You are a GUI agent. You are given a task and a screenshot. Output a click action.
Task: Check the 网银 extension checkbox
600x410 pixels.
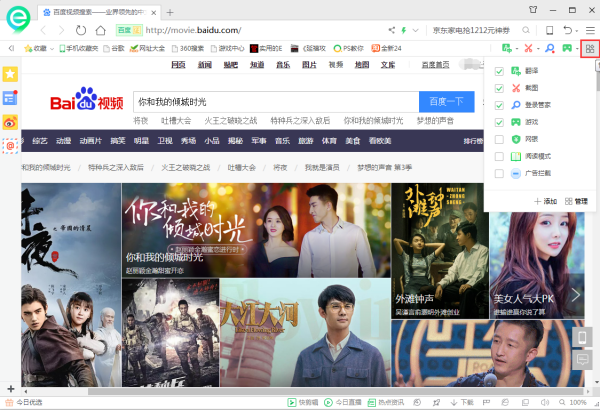coord(499,139)
